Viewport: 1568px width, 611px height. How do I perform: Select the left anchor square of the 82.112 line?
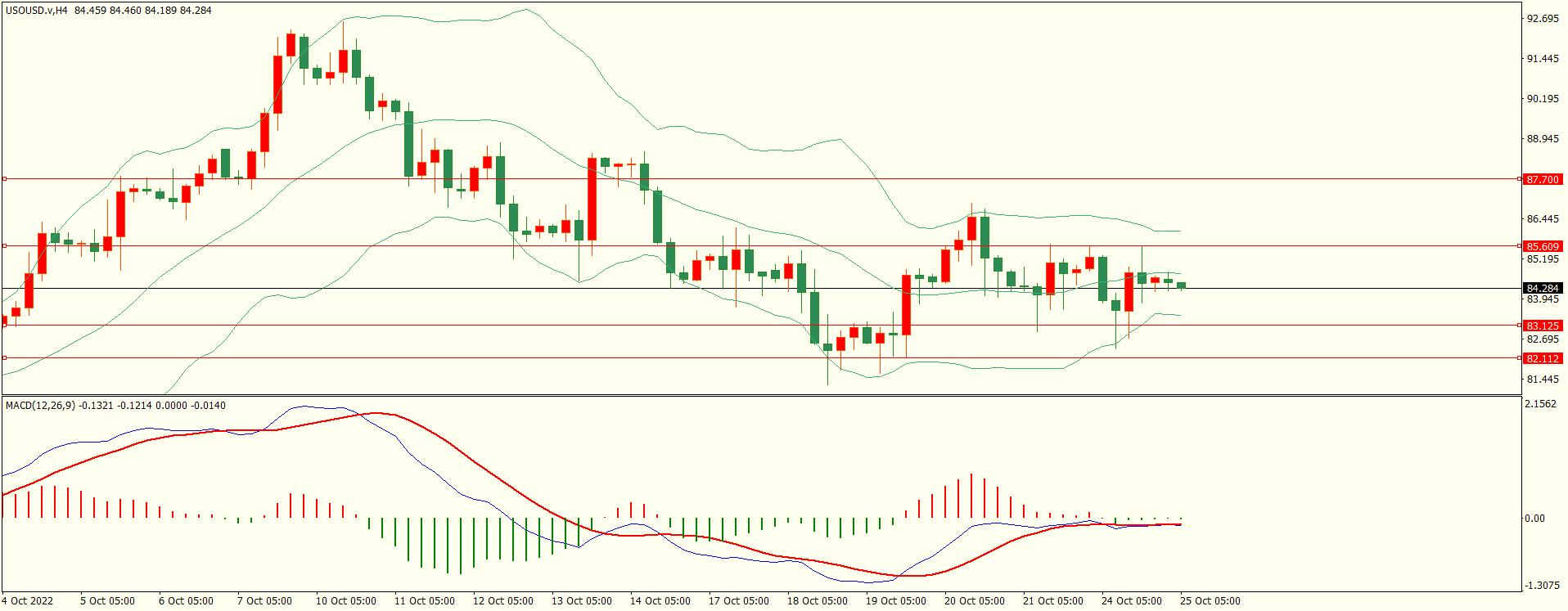[4, 357]
